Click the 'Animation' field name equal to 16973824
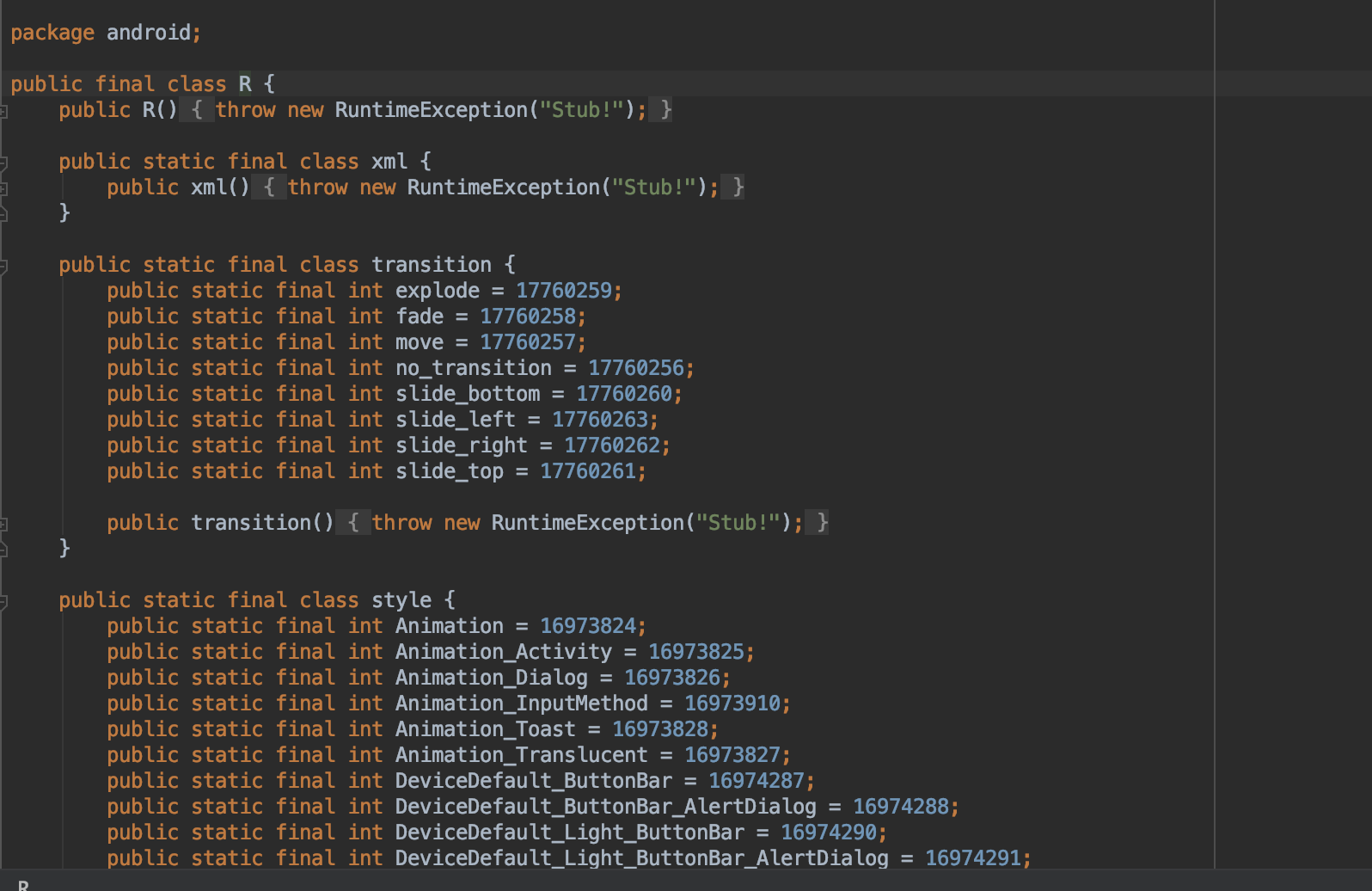Viewport: 1372px width, 891px height. coord(450,626)
